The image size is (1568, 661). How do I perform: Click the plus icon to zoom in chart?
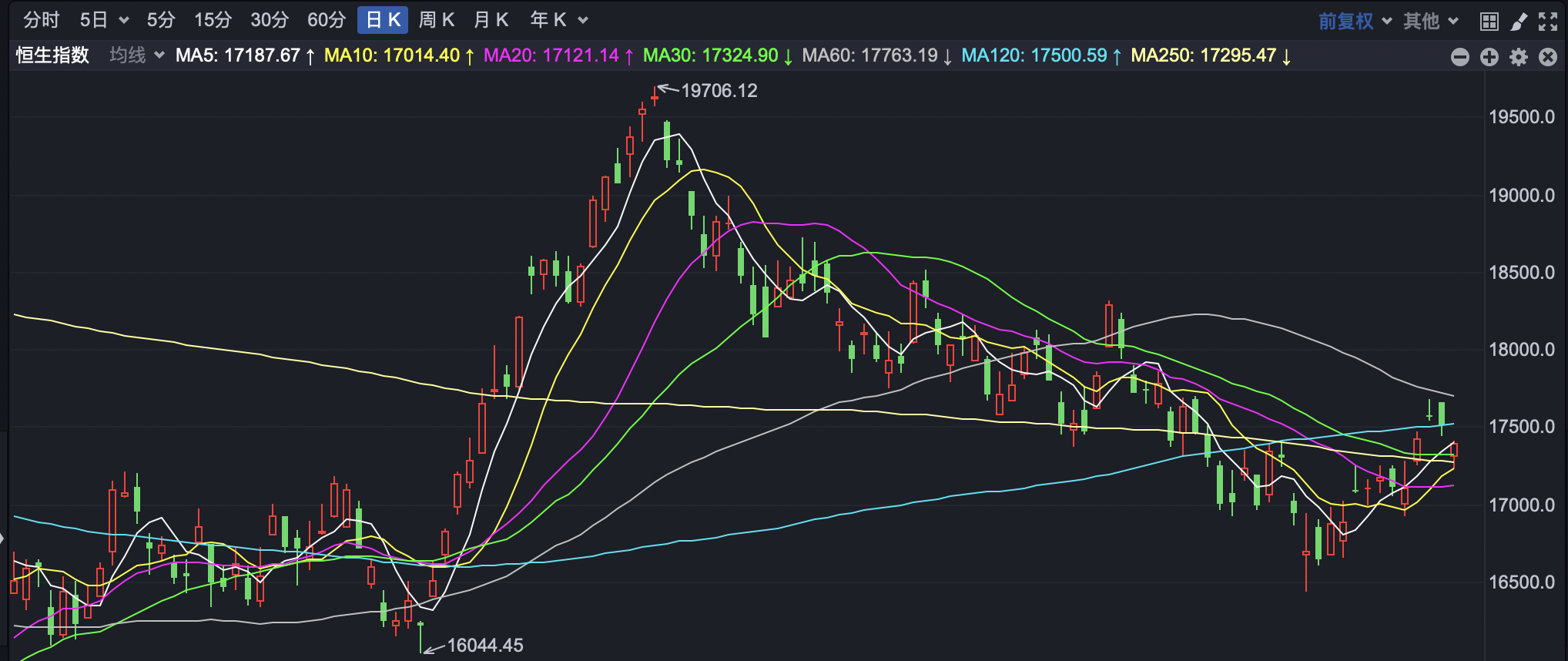(1489, 56)
